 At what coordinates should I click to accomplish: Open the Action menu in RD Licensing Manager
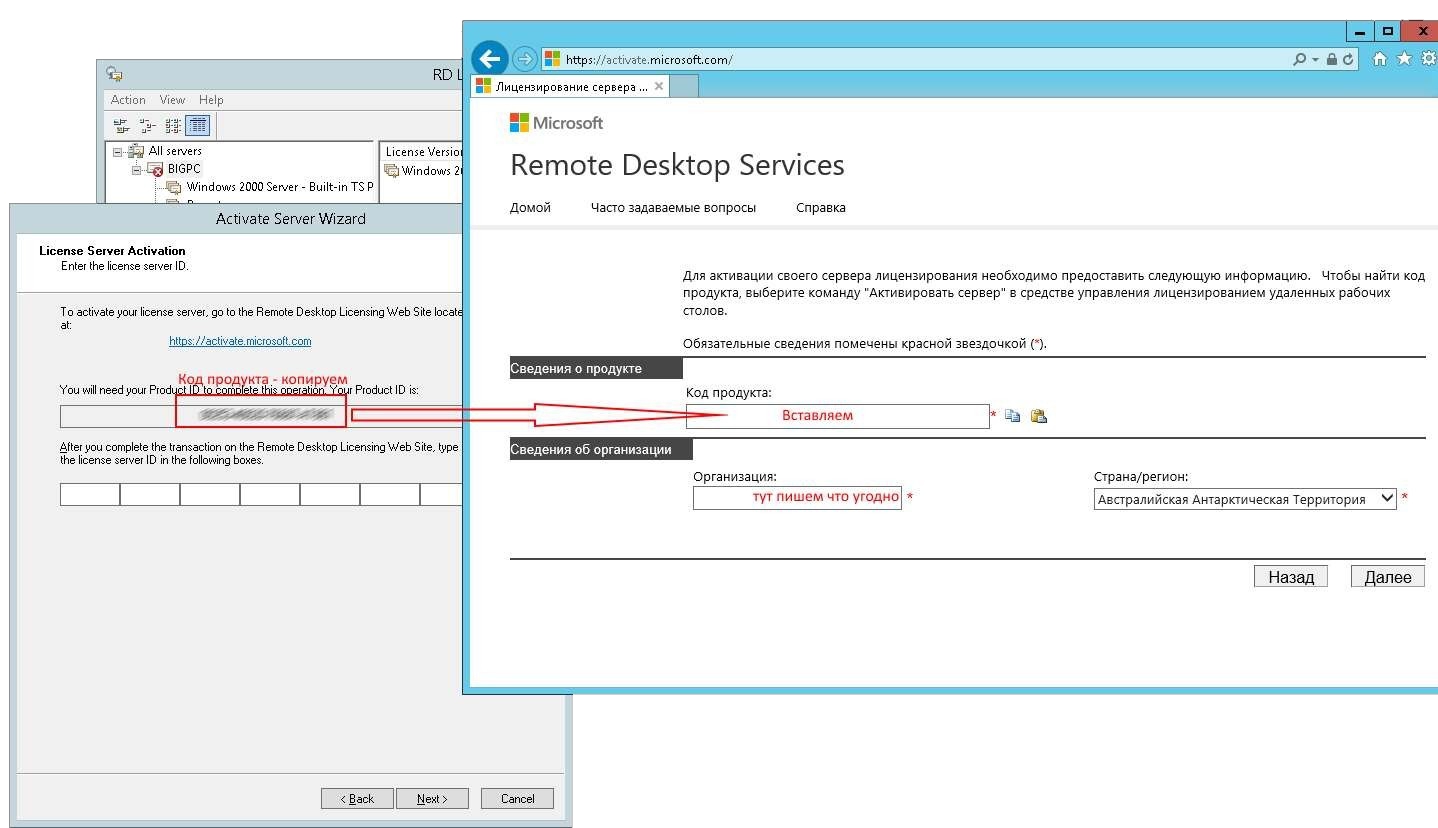point(128,100)
